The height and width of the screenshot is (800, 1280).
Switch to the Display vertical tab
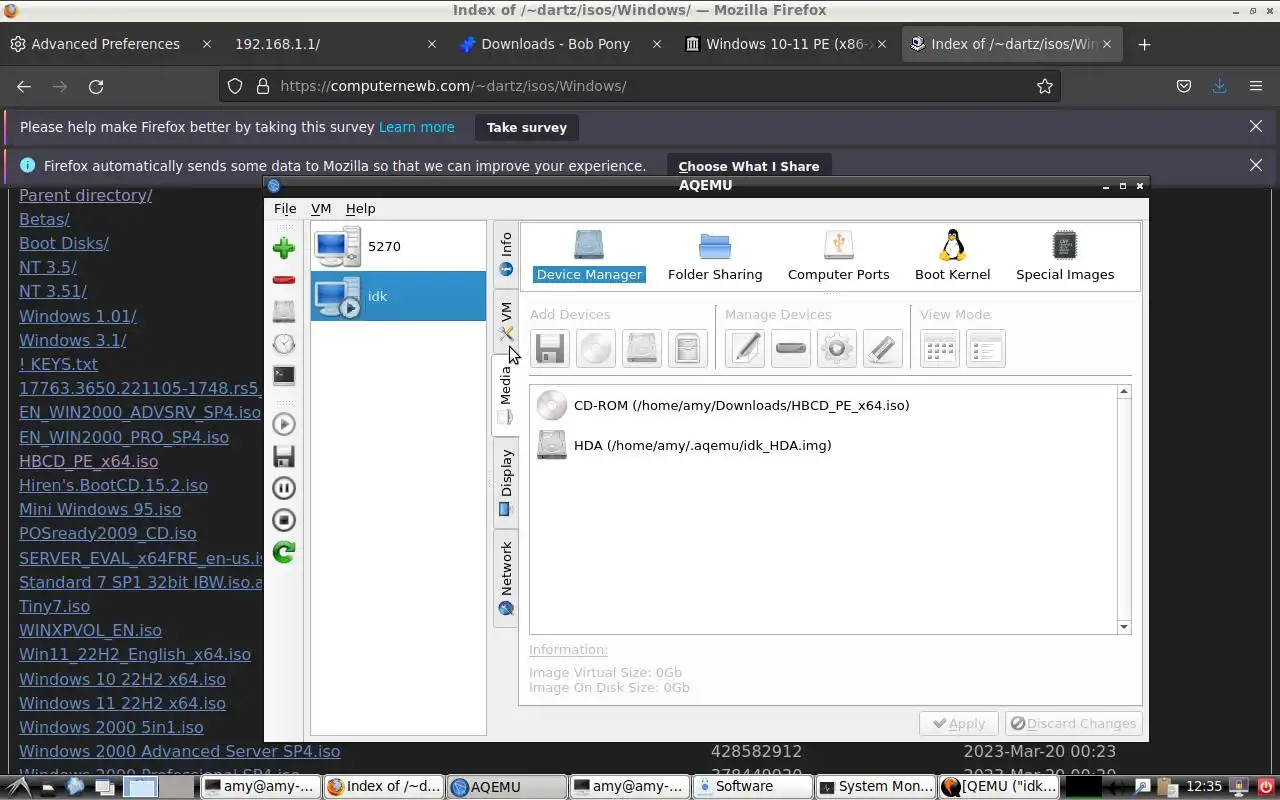pos(506,483)
